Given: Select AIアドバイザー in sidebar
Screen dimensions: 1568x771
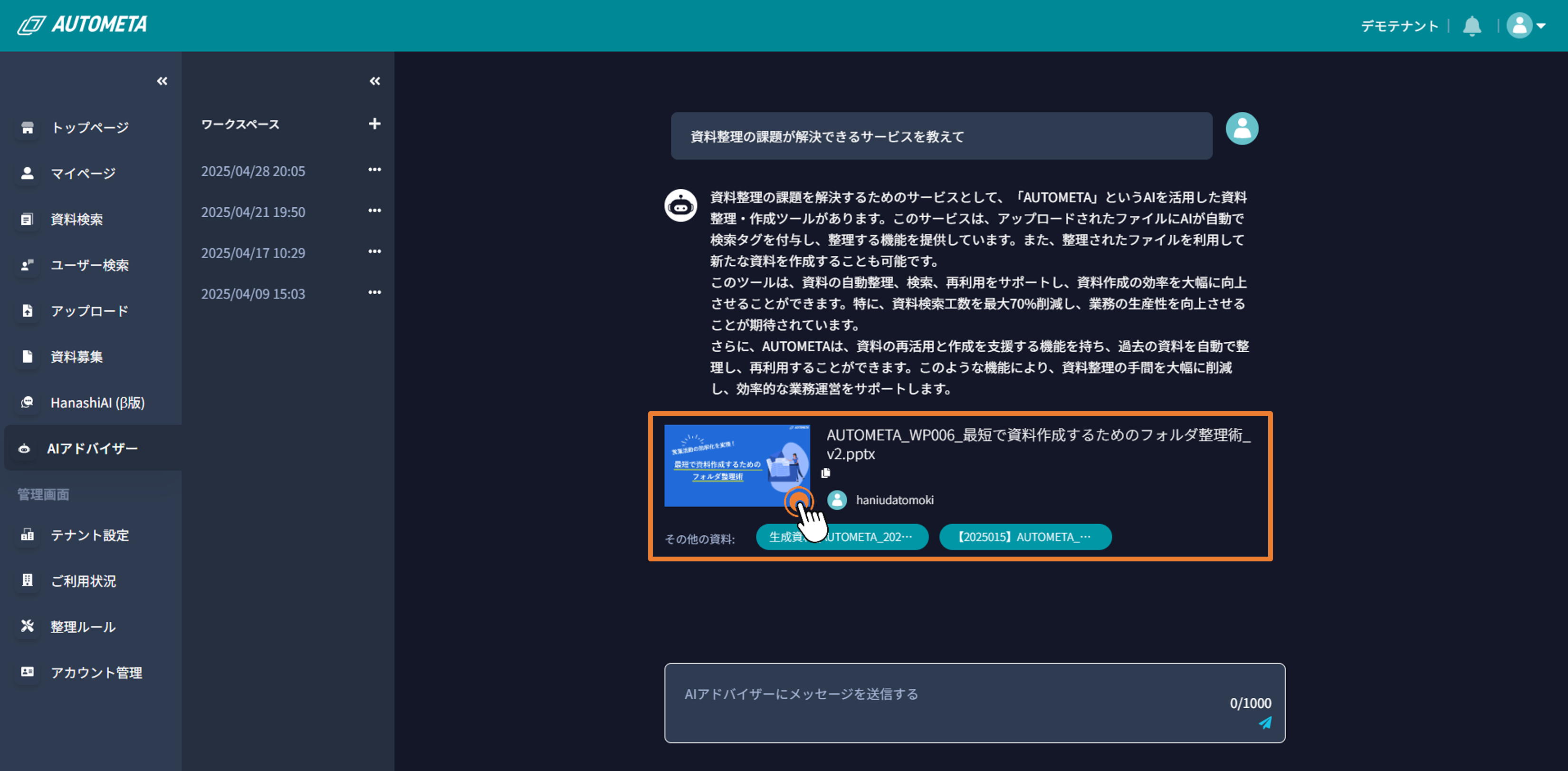Looking at the screenshot, I should click(x=93, y=448).
